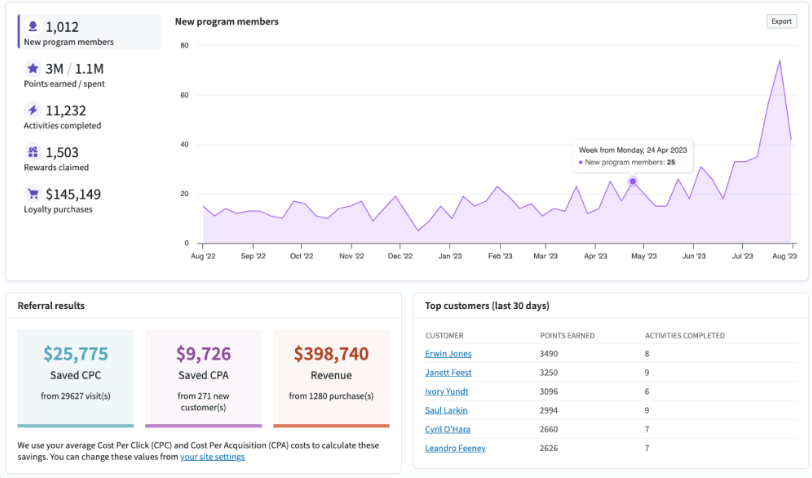This screenshot has width=812, height=478.
Task: Click the from 29627 visit(s) text
Action: click(76, 396)
